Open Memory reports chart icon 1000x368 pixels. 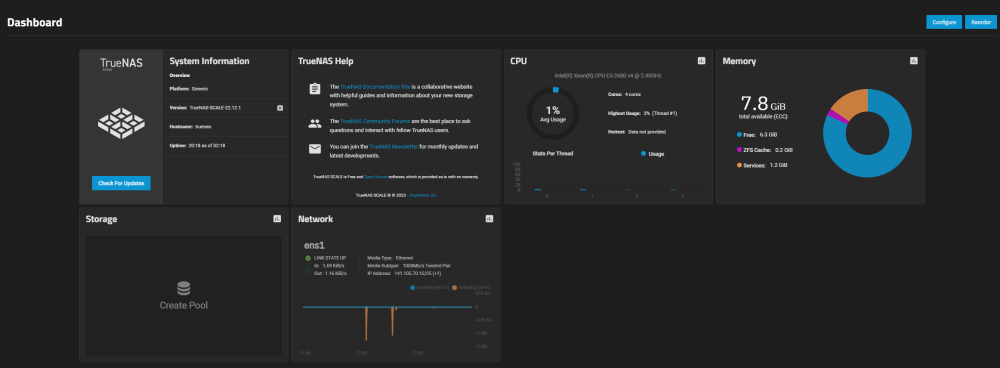click(913, 61)
